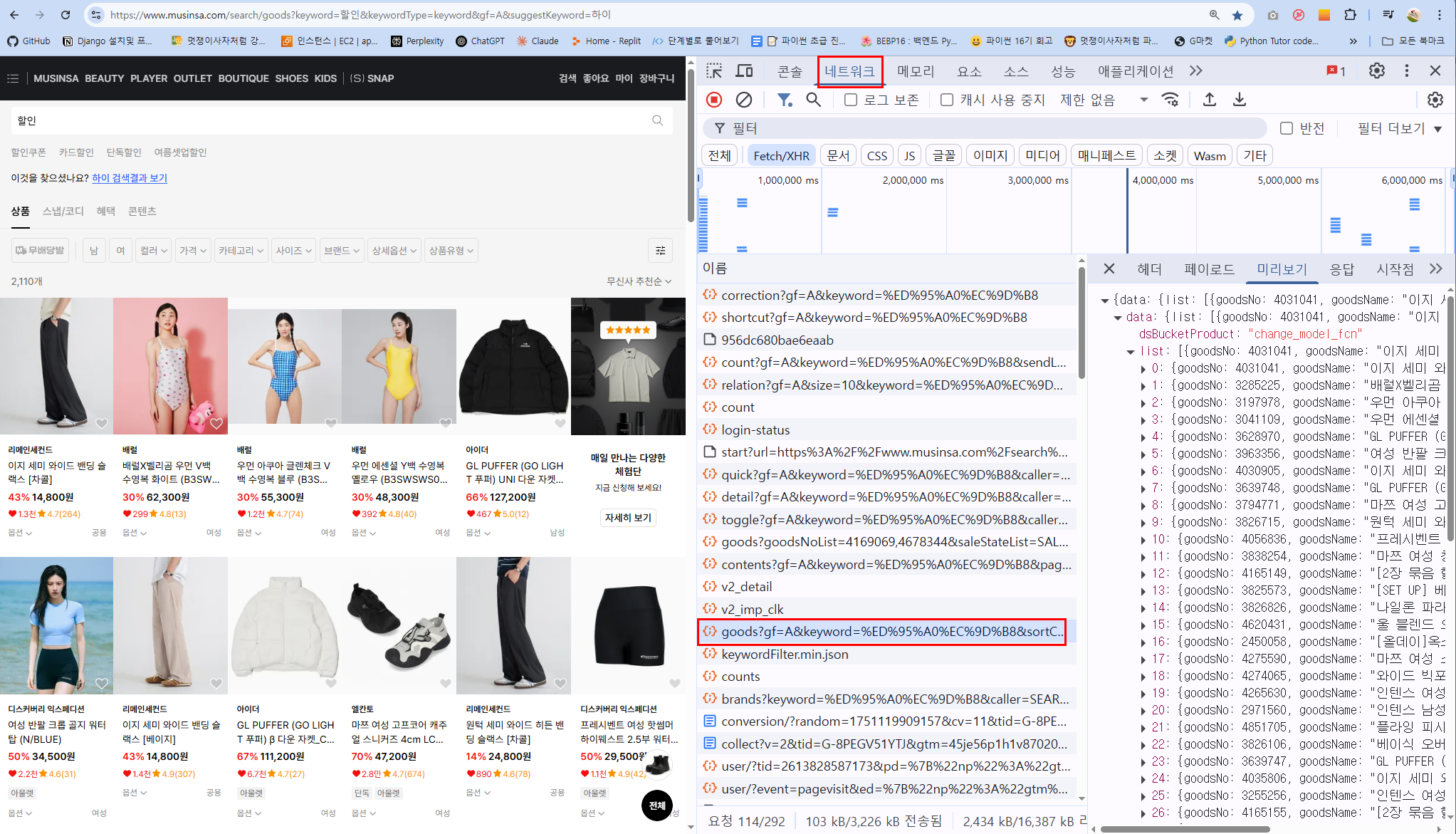Viewport: 1456px width, 834px height.
Task: Toggle the 반전 checkbox
Action: click(1287, 128)
